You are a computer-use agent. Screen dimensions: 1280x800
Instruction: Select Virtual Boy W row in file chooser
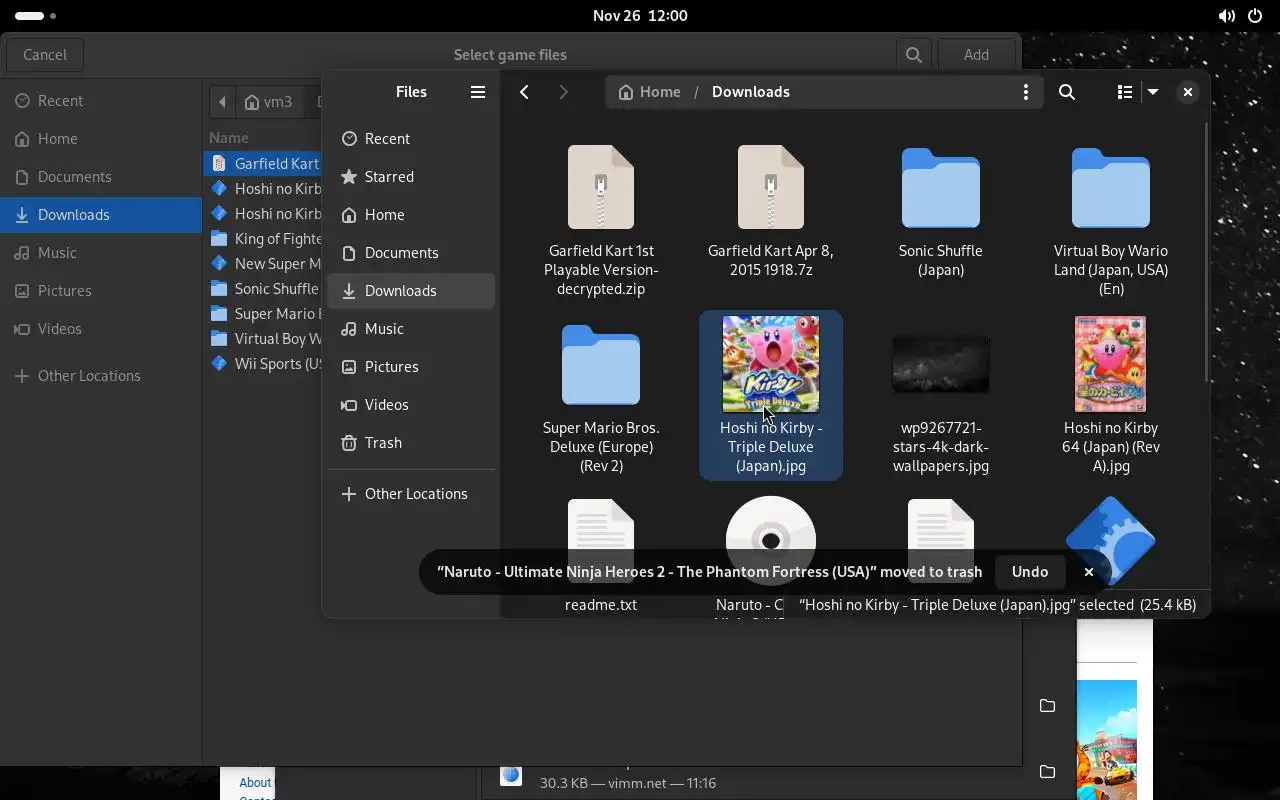click(x=264, y=339)
